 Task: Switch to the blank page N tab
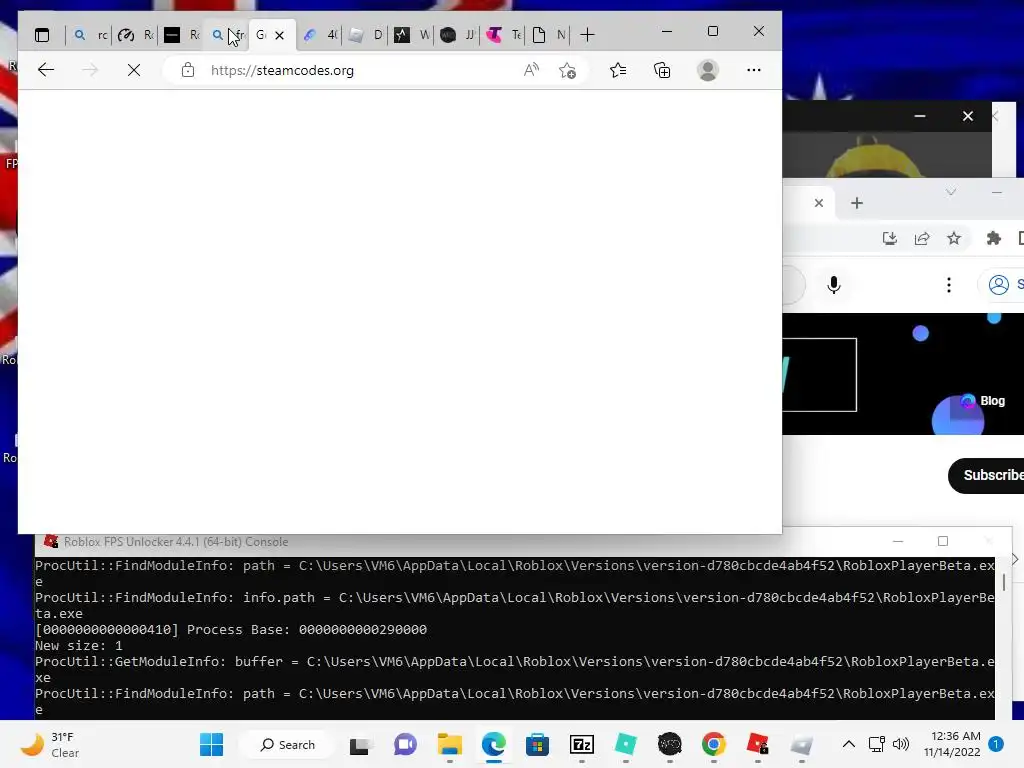549,35
